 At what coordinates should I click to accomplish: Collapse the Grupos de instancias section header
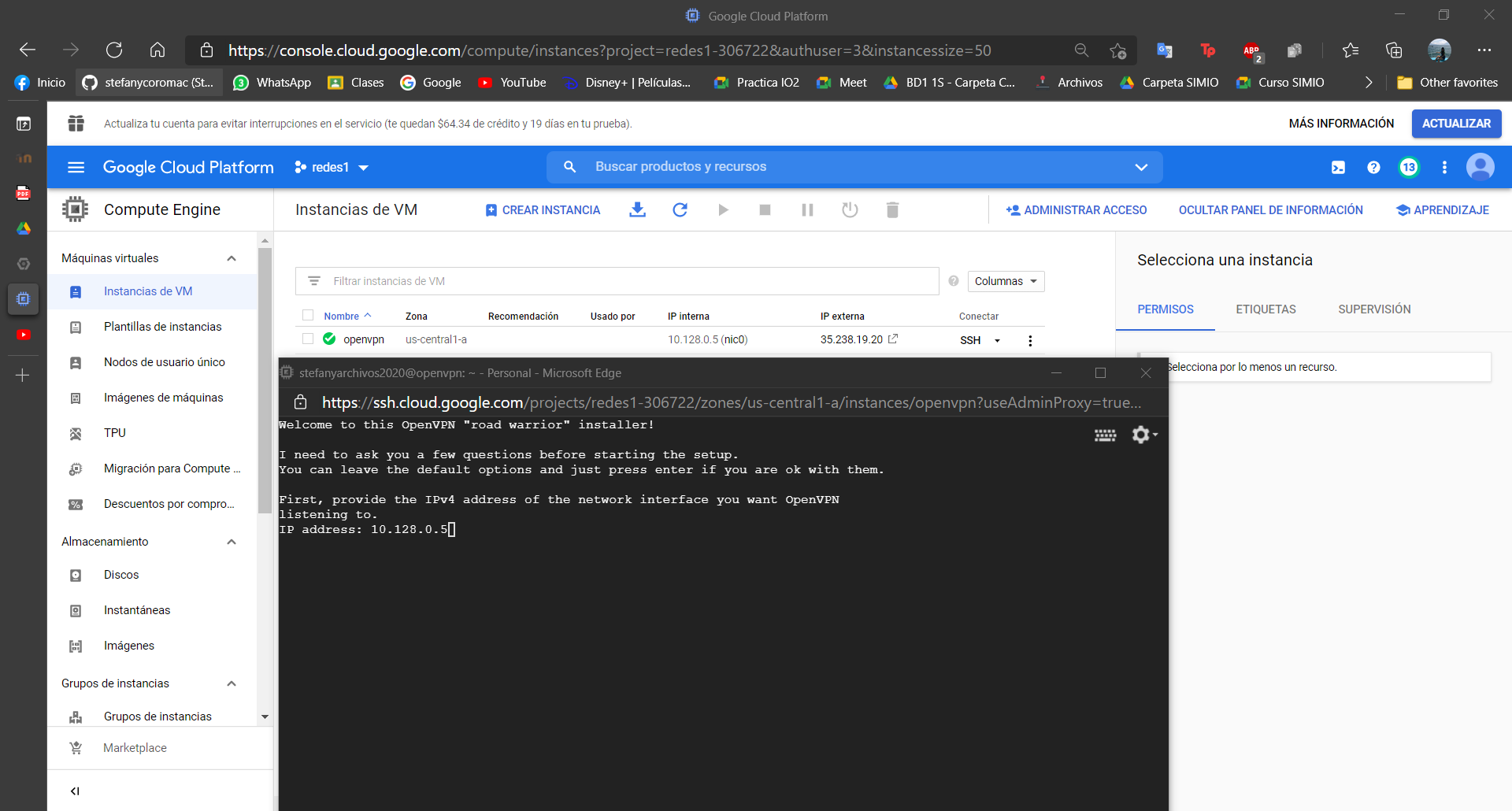pyautogui.click(x=232, y=683)
